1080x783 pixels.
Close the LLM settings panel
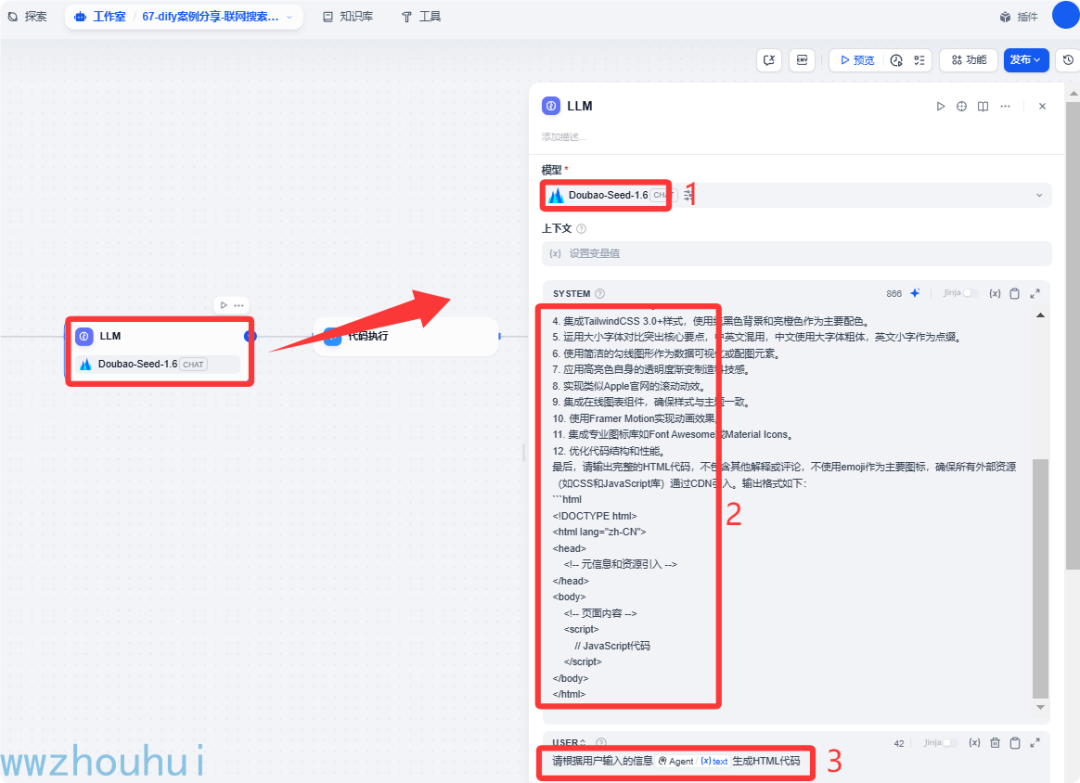tap(1042, 106)
